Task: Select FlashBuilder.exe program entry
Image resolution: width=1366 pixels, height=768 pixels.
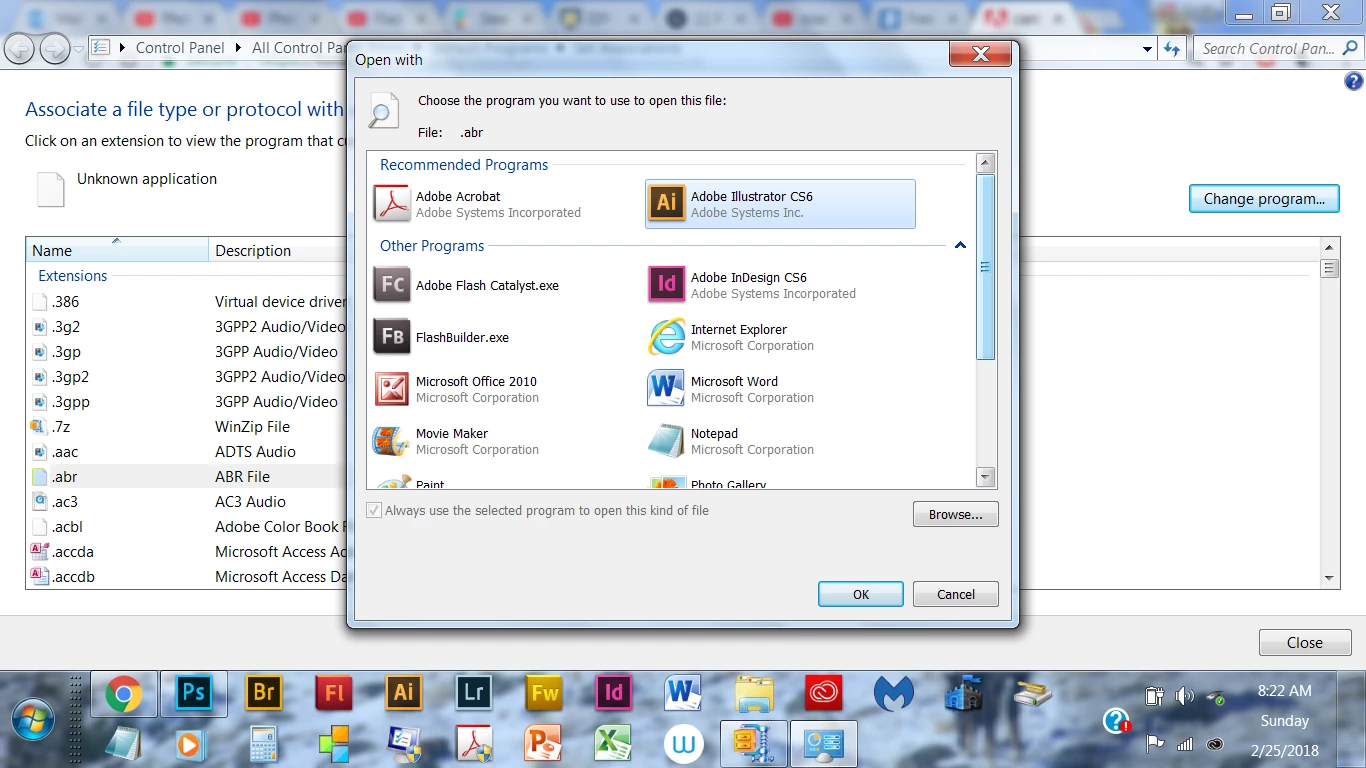Action: [508, 337]
